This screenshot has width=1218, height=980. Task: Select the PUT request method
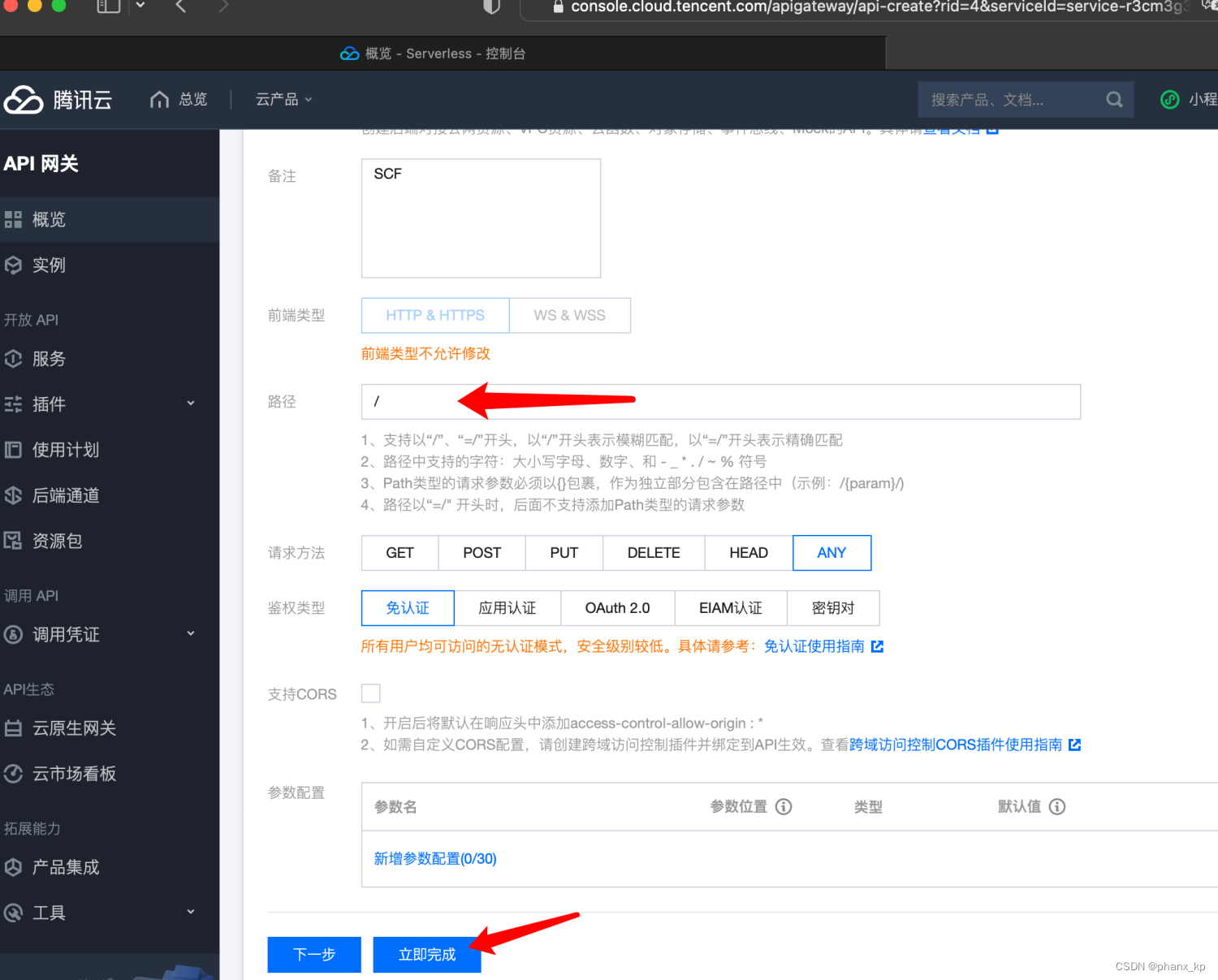pos(564,553)
